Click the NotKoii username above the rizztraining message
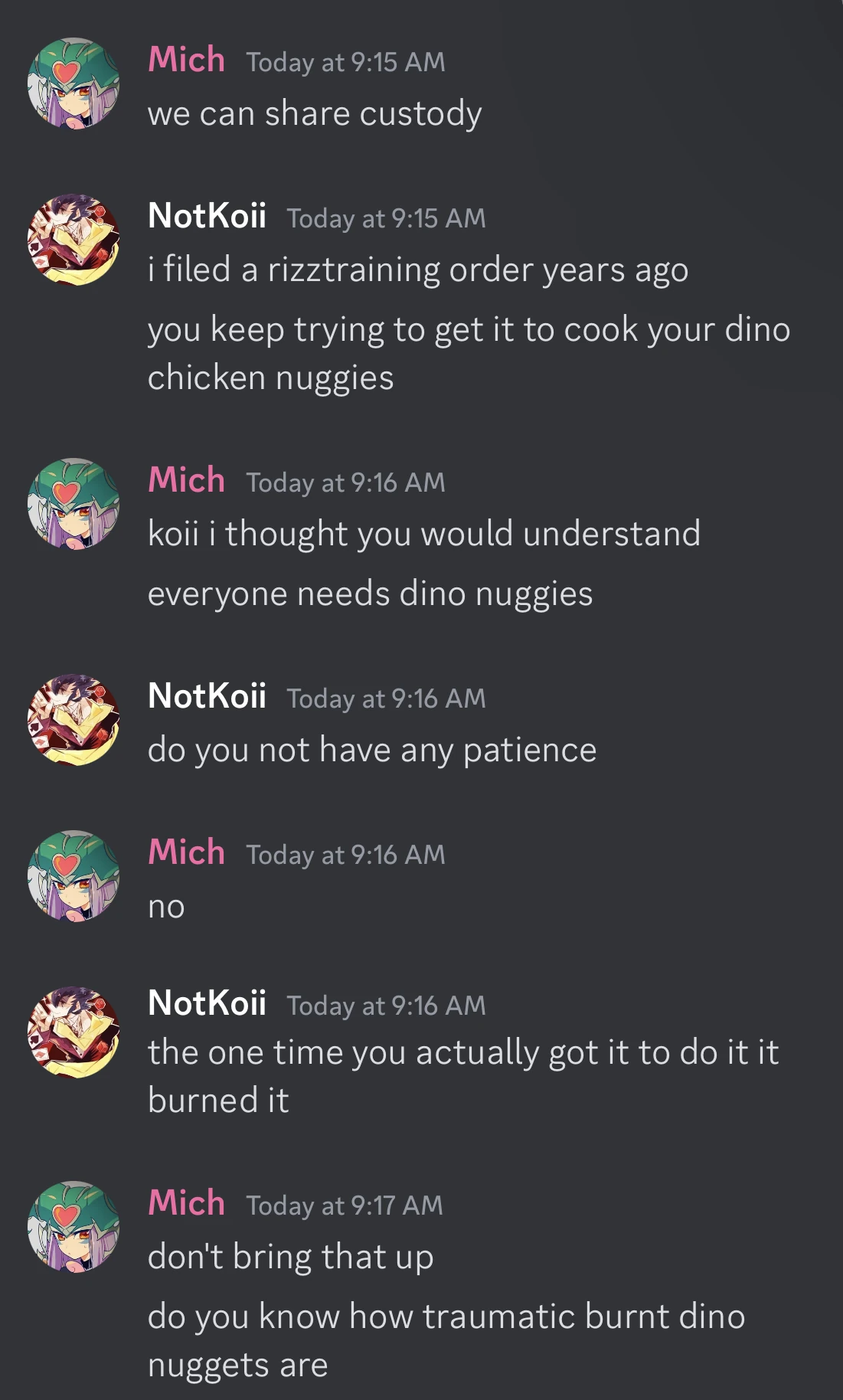 click(x=207, y=218)
